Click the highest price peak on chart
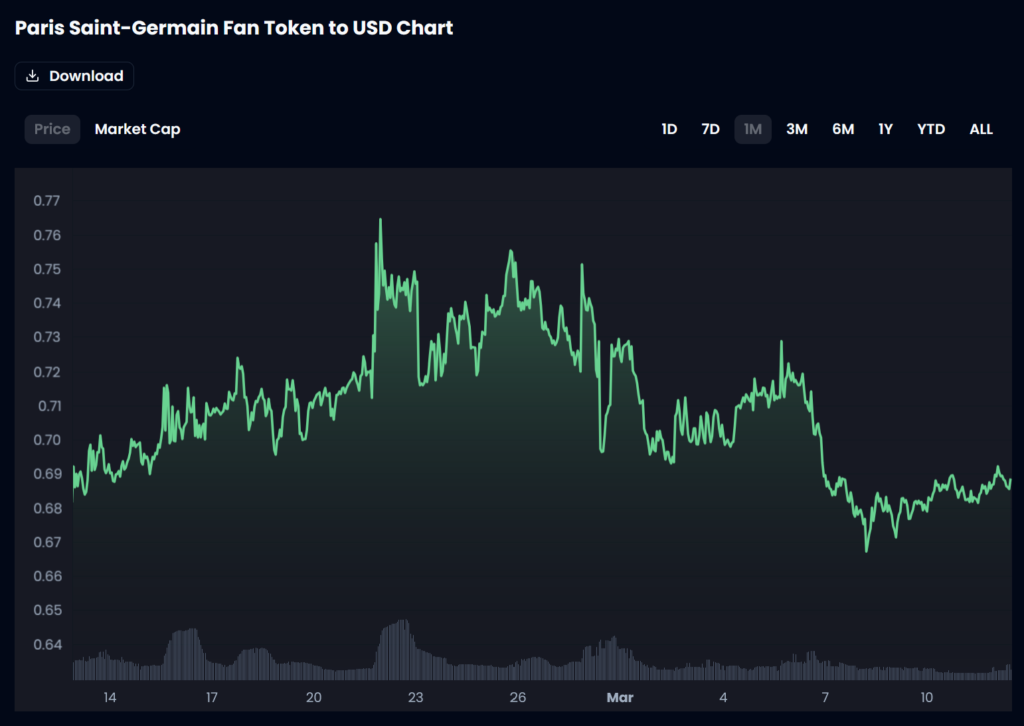The image size is (1024, 726). click(380, 220)
